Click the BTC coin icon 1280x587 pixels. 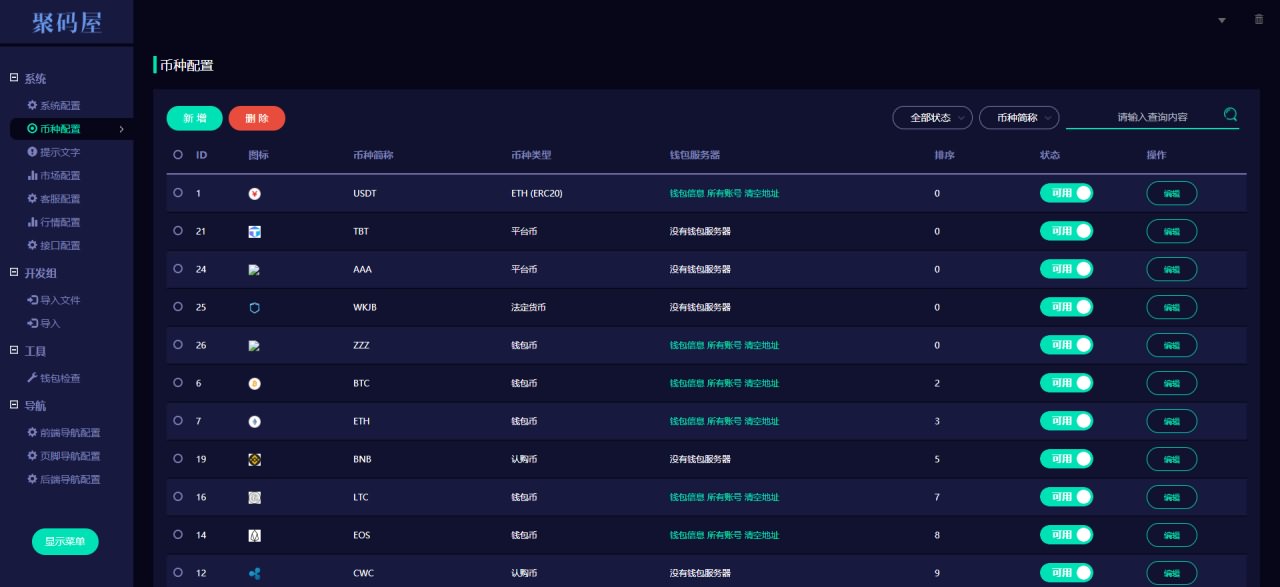point(254,383)
